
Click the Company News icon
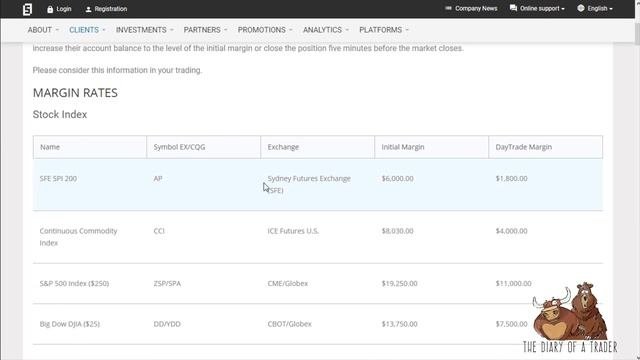click(448, 8)
